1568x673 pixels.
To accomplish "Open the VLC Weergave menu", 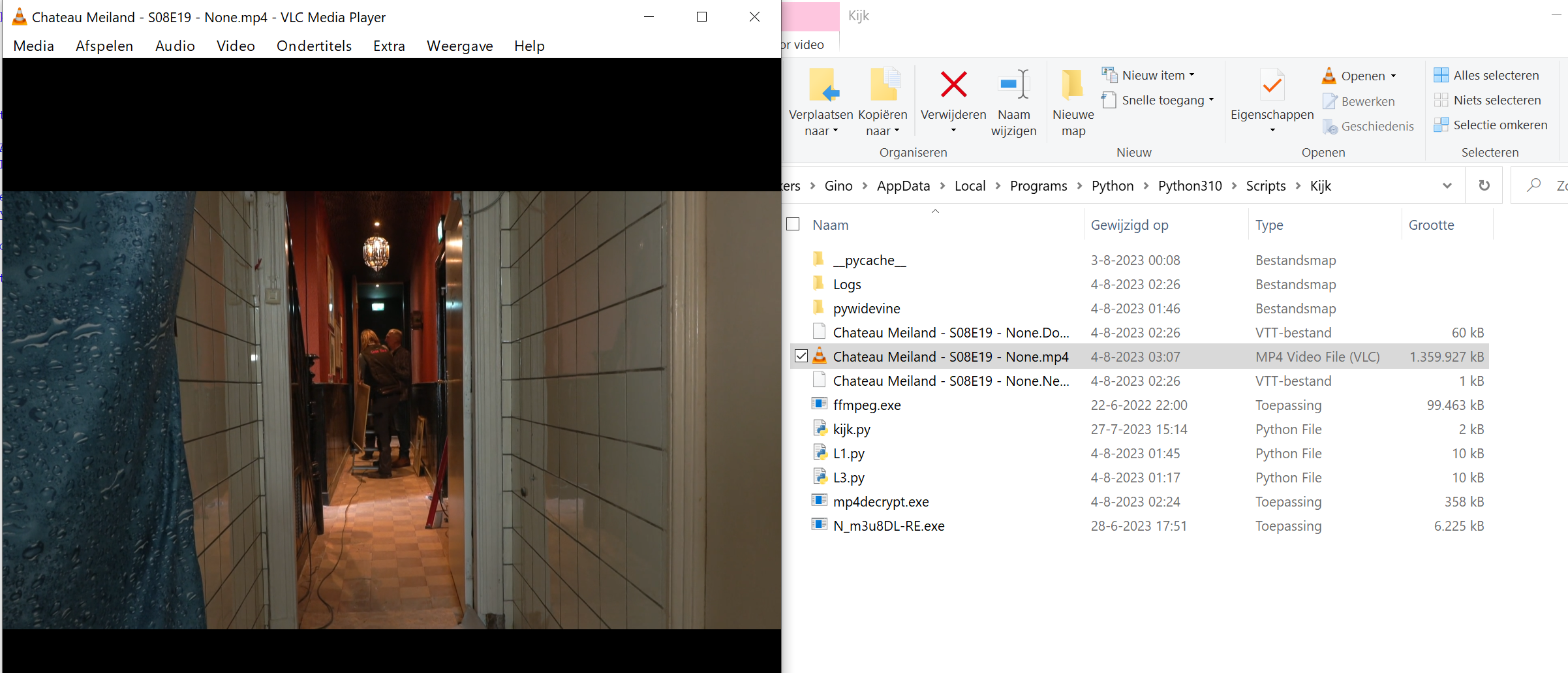I will tap(459, 46).
